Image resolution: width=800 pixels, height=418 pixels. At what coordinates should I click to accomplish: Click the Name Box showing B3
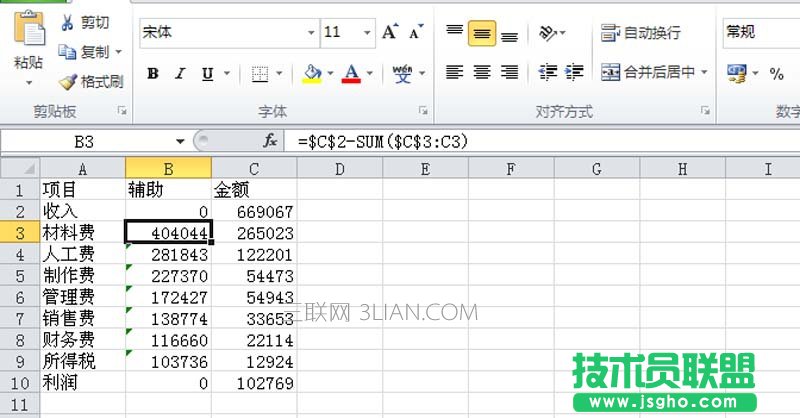85,141
